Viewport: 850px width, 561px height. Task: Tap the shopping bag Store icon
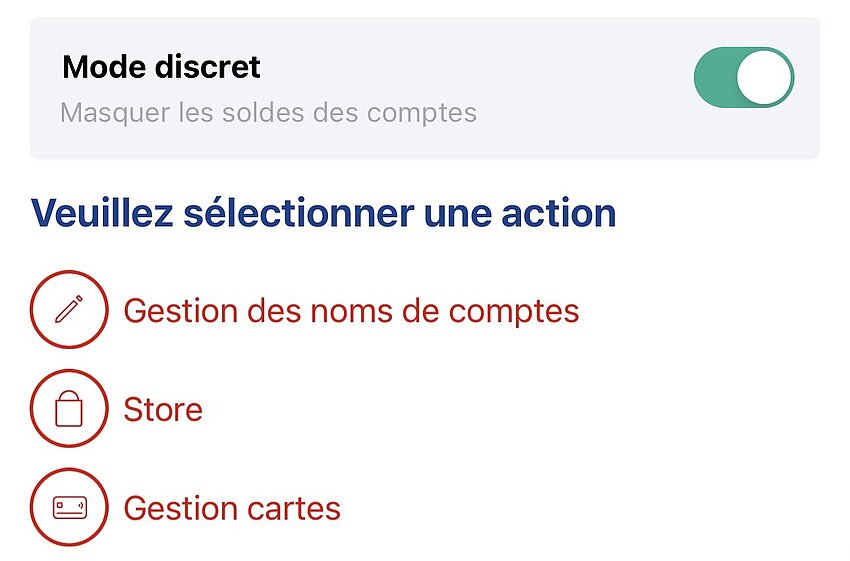coord(69,409)
